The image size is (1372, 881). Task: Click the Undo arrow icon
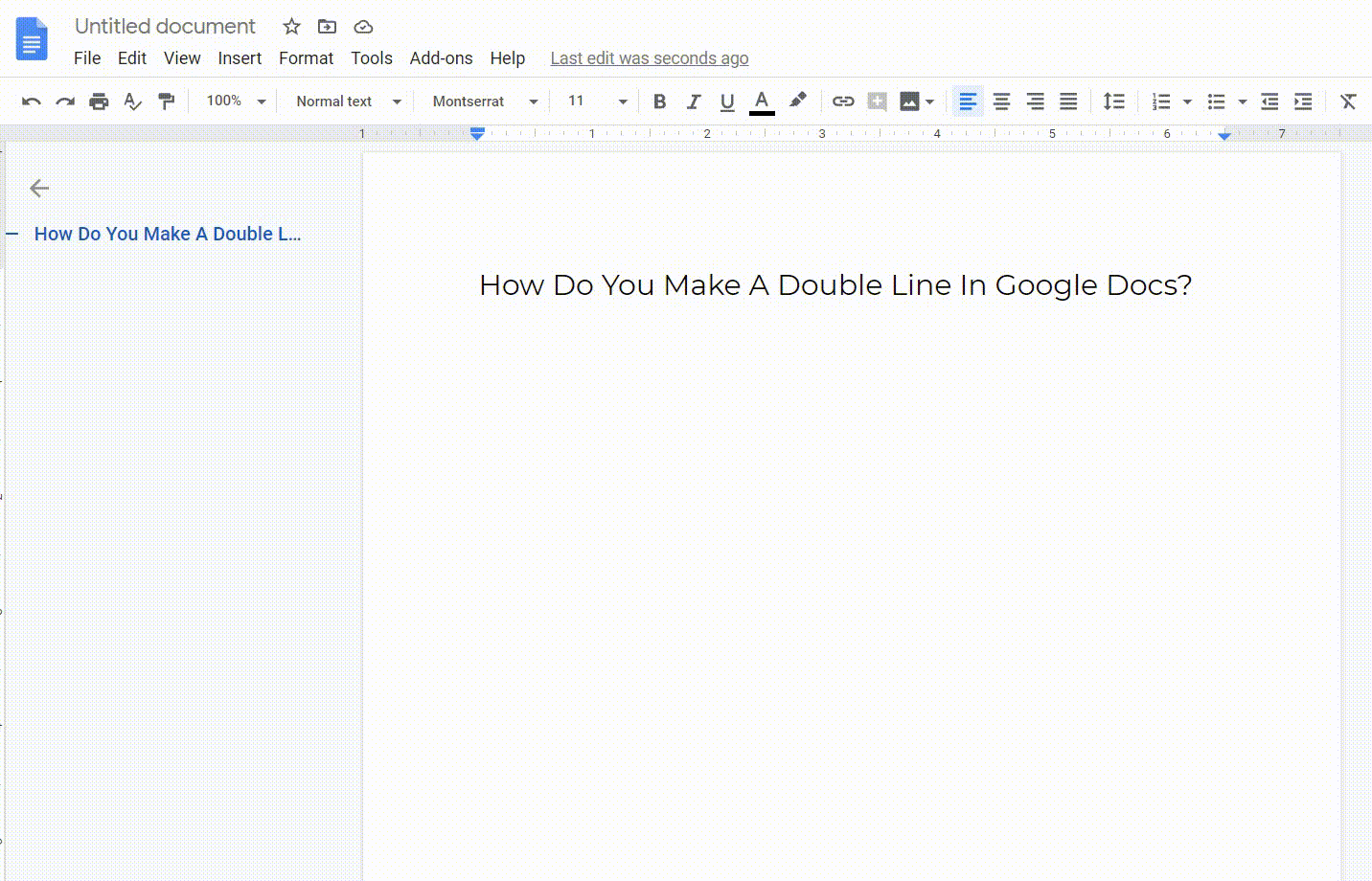31,102
